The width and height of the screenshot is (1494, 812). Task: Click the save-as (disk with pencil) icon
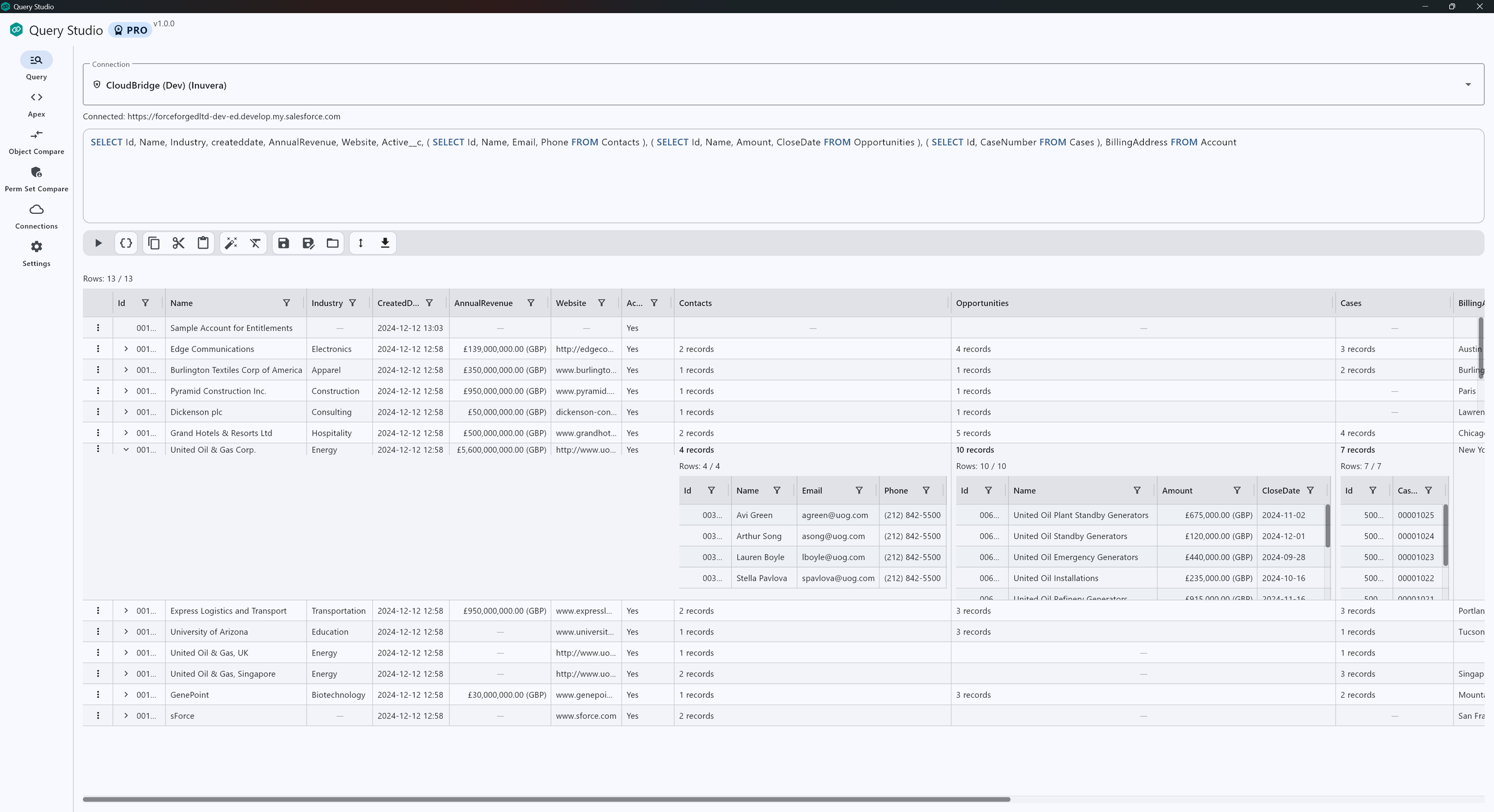click(x=308, y=243)
